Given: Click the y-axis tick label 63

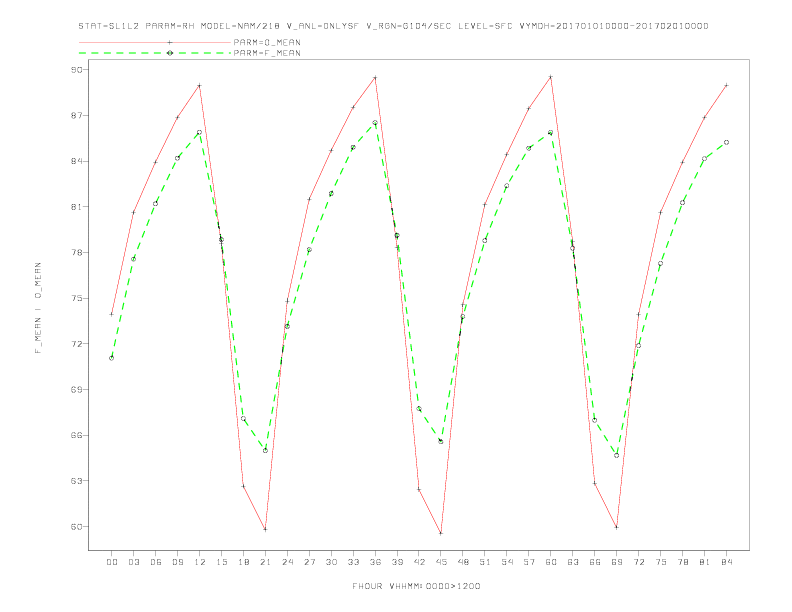Looking at the screenshot, I should (x=77, y=481).
